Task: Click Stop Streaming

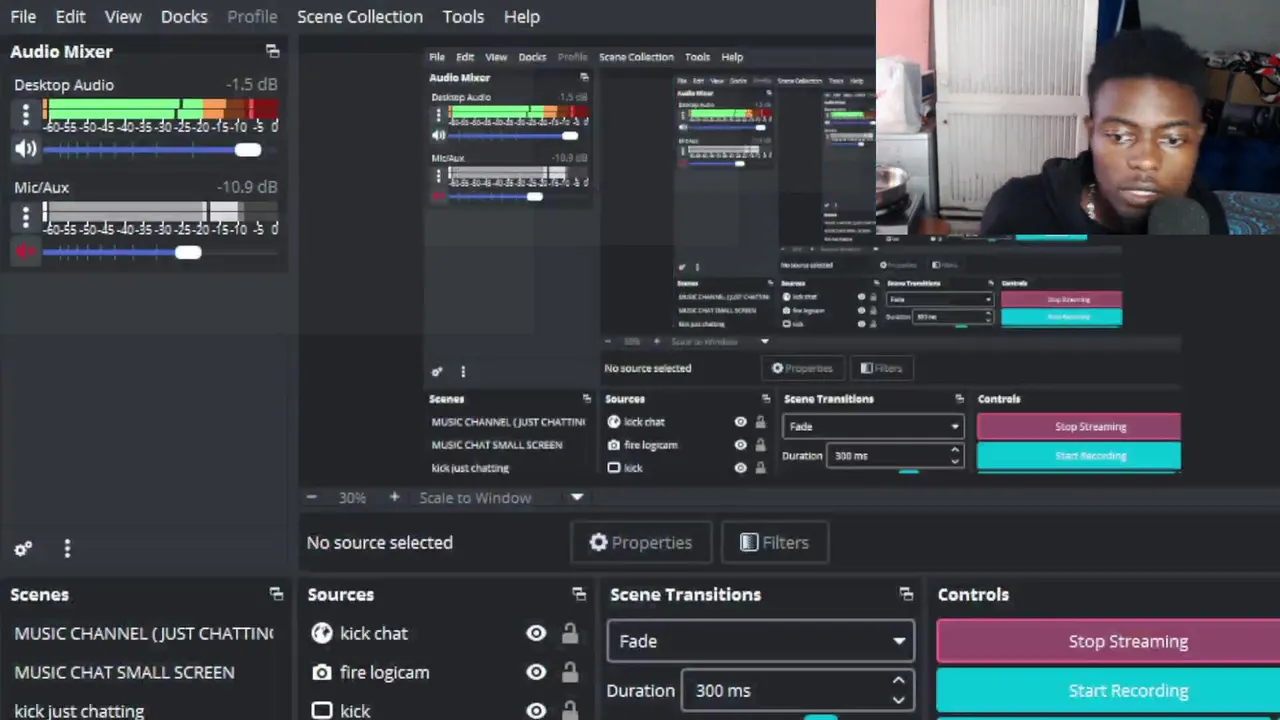Action: click(1109, 641)
